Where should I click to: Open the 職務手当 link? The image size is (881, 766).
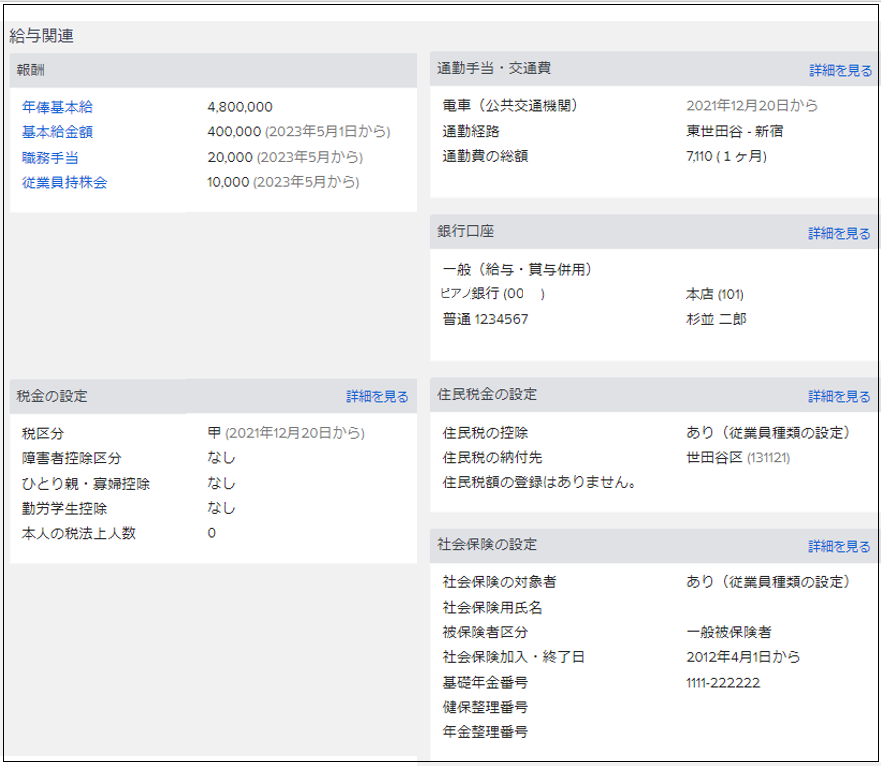coord(50,157)
